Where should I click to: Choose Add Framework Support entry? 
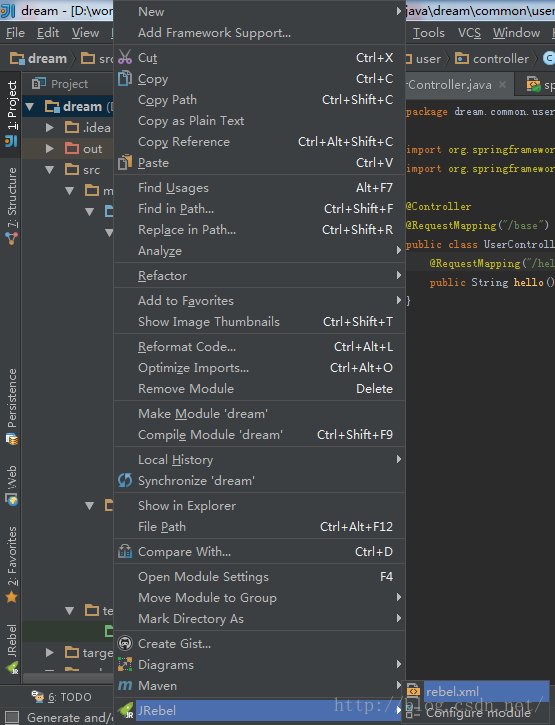(x=259, y=33)
